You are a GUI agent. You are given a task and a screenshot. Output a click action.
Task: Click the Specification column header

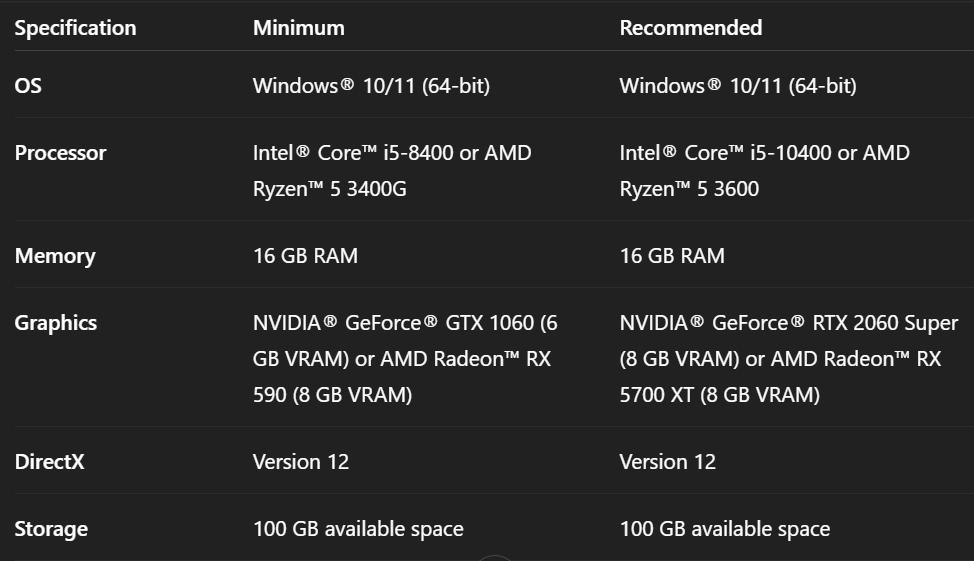point(75,28)
